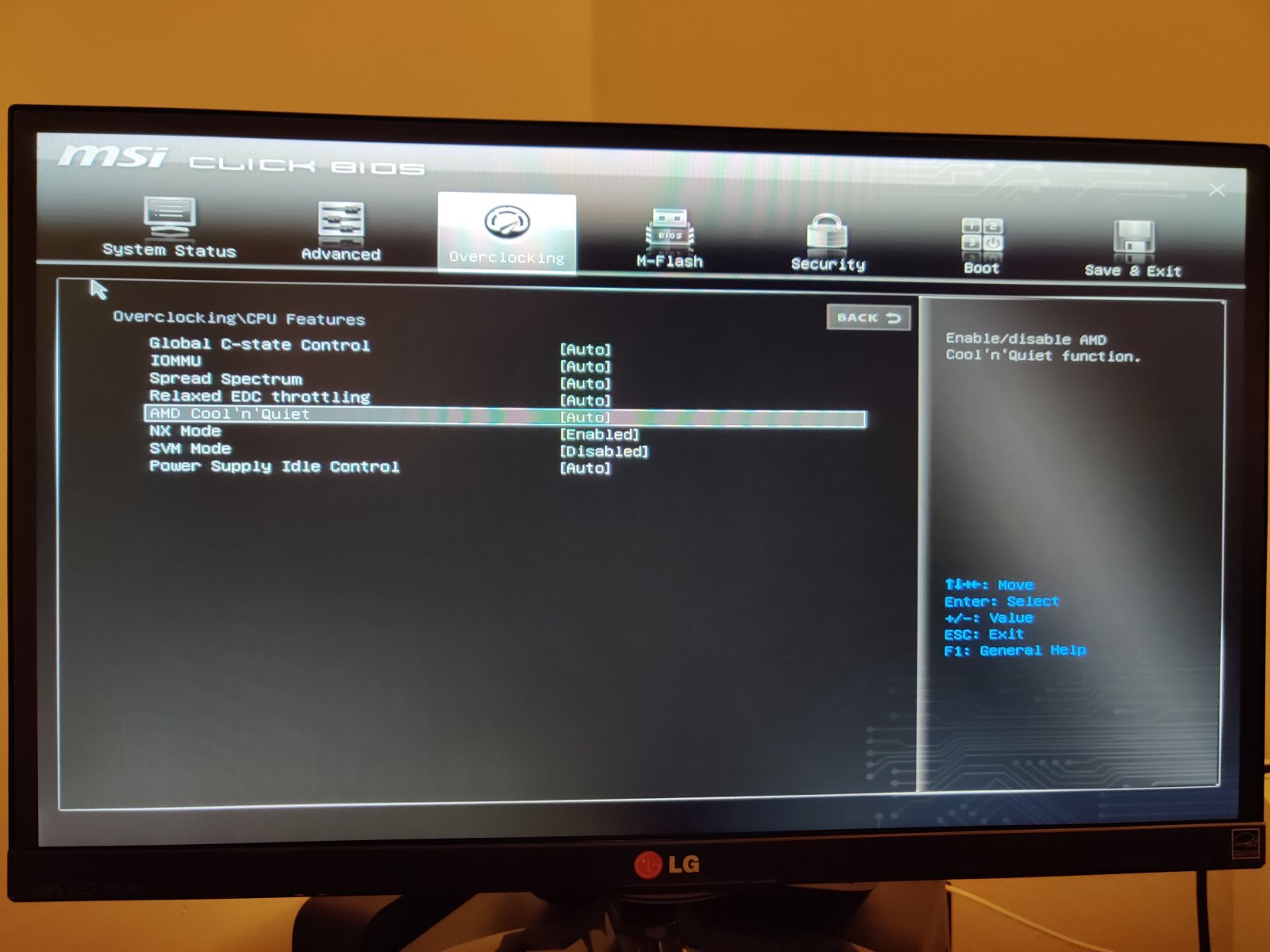Switch to Save & Exit tab label
Screen dimensions: 1270x952
click(x=1133, y=271)
